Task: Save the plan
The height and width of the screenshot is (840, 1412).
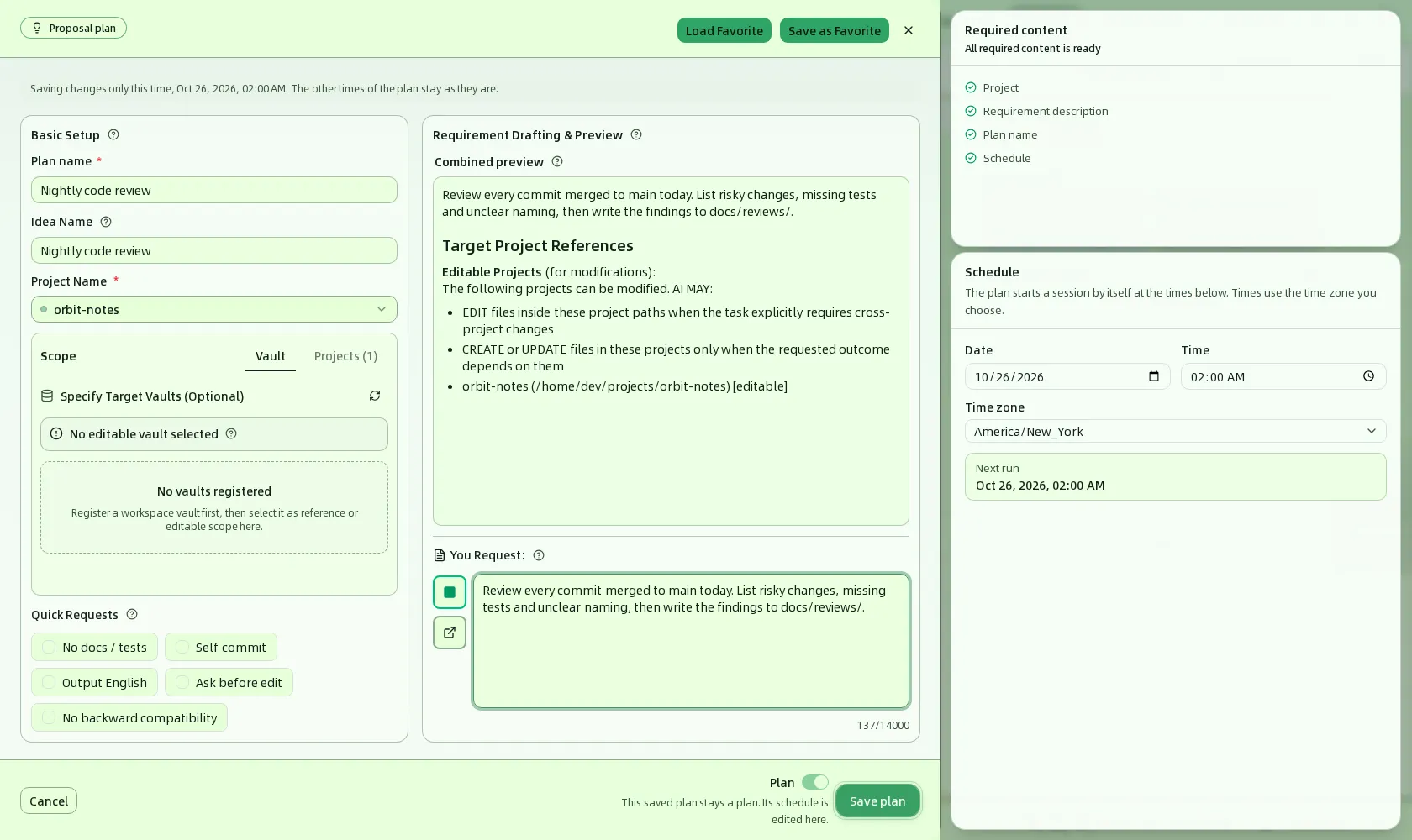Action: click(877, 801)
